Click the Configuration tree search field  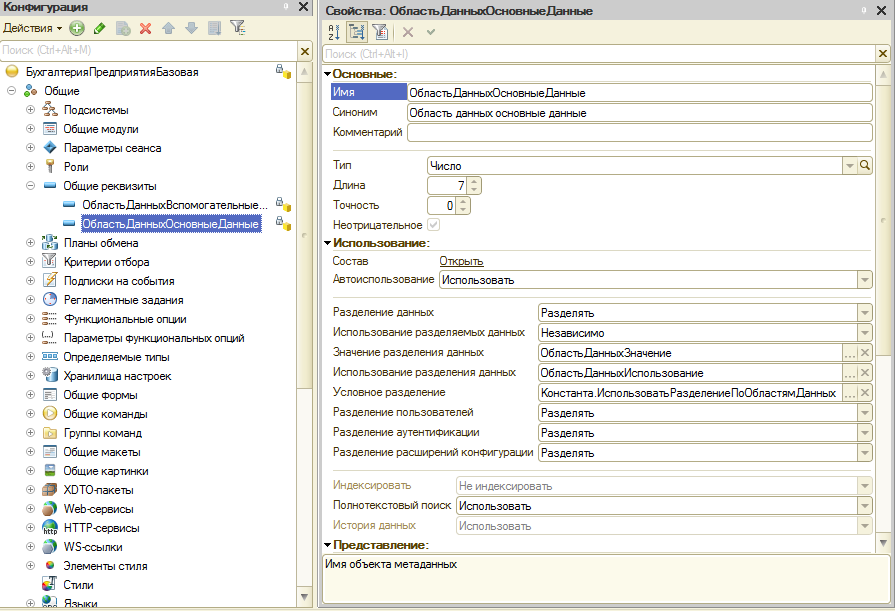tap(150, 50)
